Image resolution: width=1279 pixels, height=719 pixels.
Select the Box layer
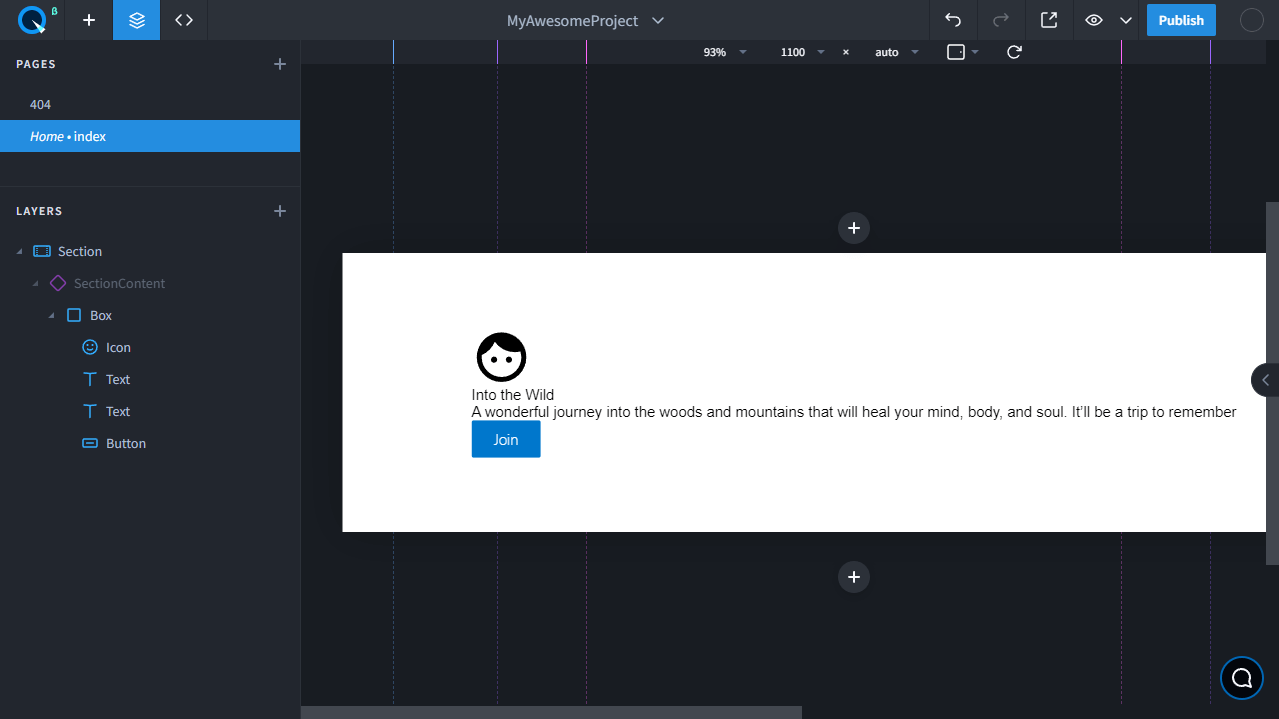click(150, 315)
